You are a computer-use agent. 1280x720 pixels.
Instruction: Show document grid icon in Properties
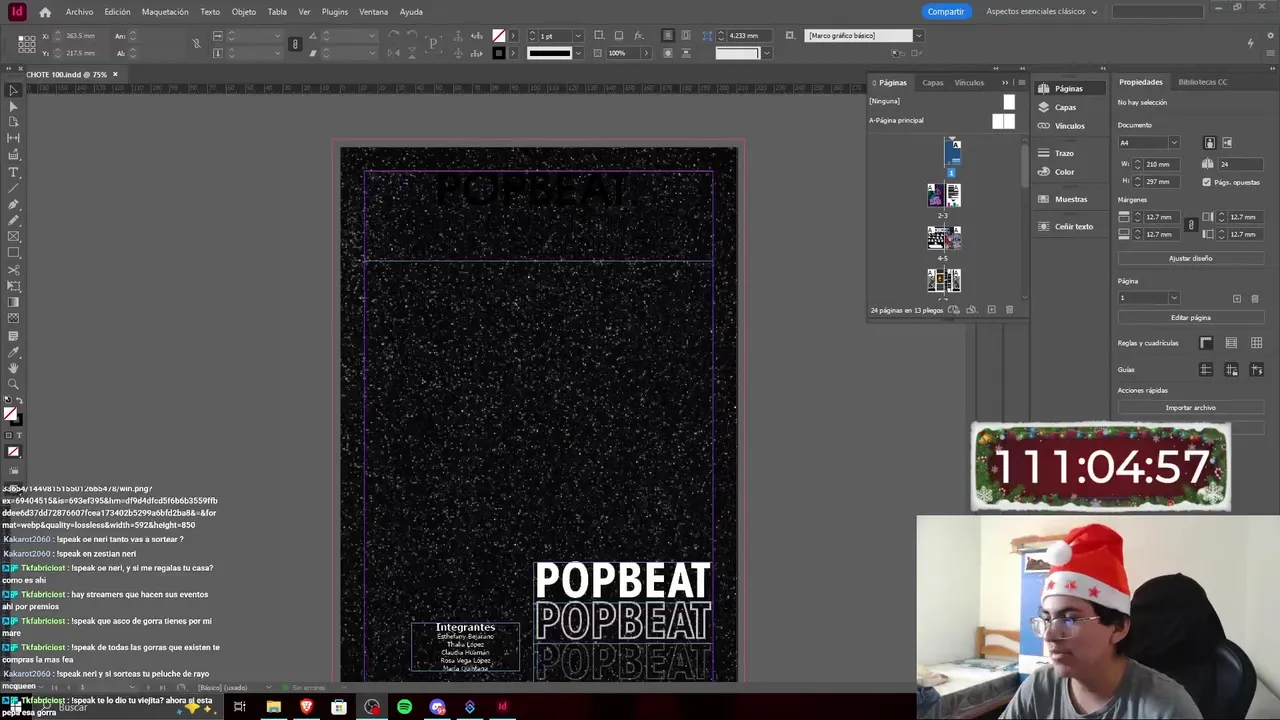[x=1256, y=343]
